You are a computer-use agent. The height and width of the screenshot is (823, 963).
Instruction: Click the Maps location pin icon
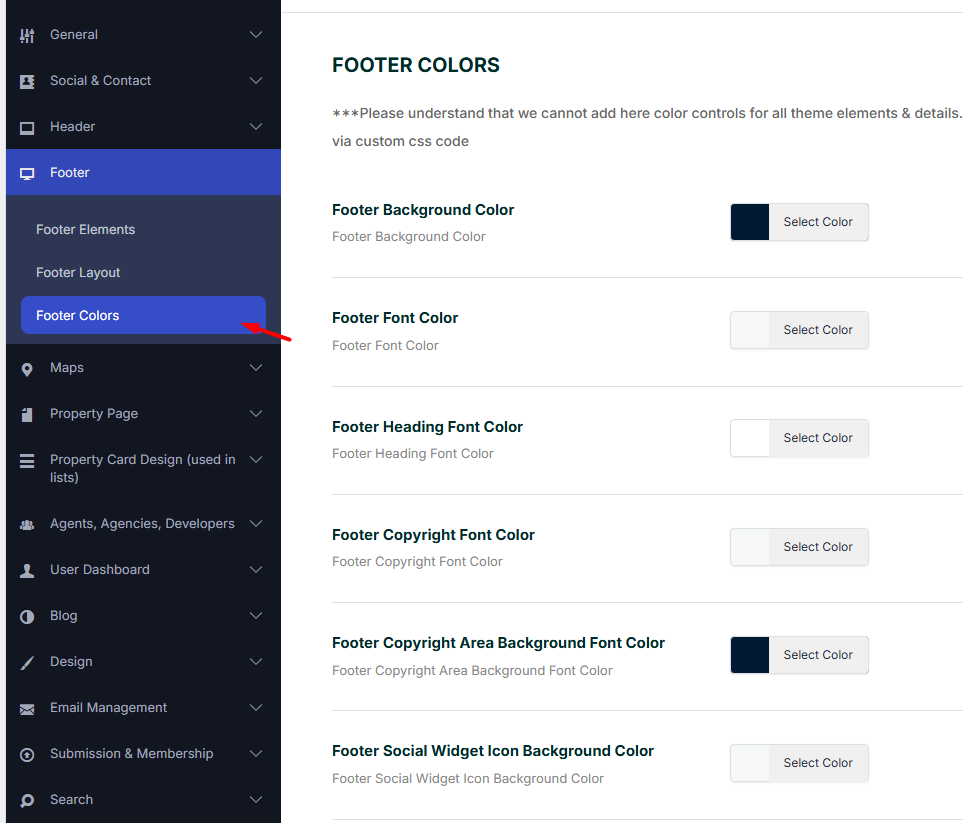coord(27,369)
